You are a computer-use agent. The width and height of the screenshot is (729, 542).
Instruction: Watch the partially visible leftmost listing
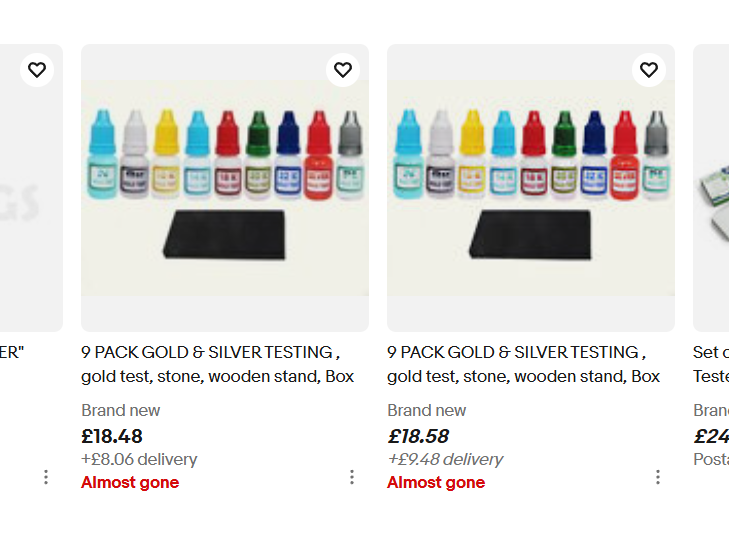37,70
